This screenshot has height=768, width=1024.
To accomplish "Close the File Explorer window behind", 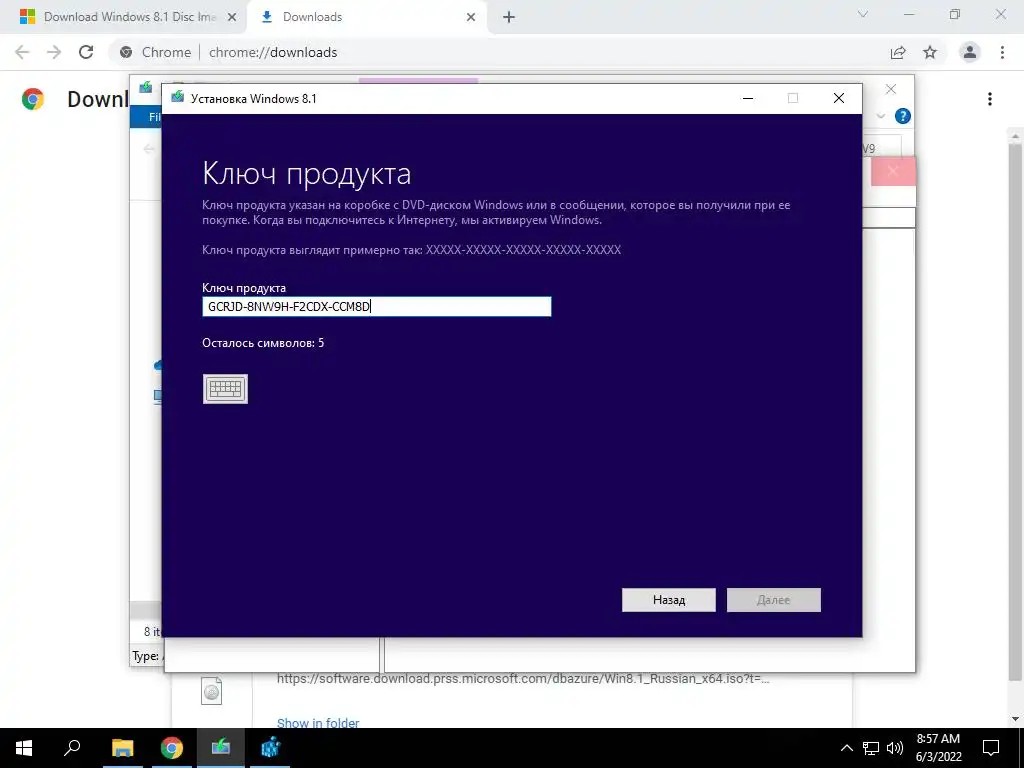I will 891,89.
